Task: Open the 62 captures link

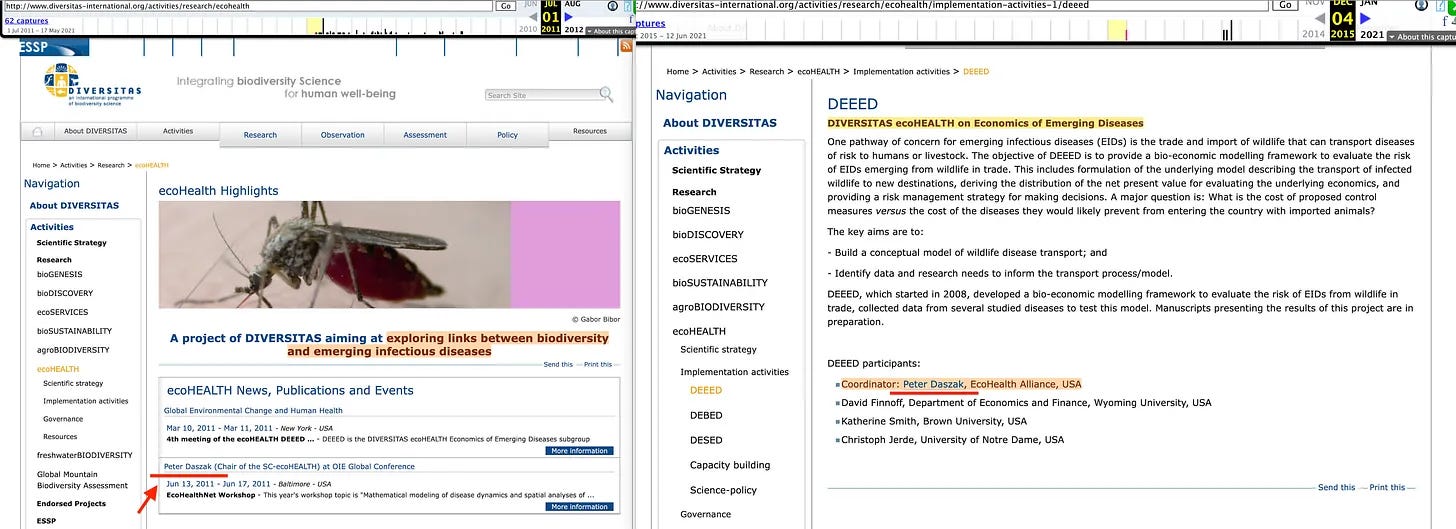Action: (26, 20)
